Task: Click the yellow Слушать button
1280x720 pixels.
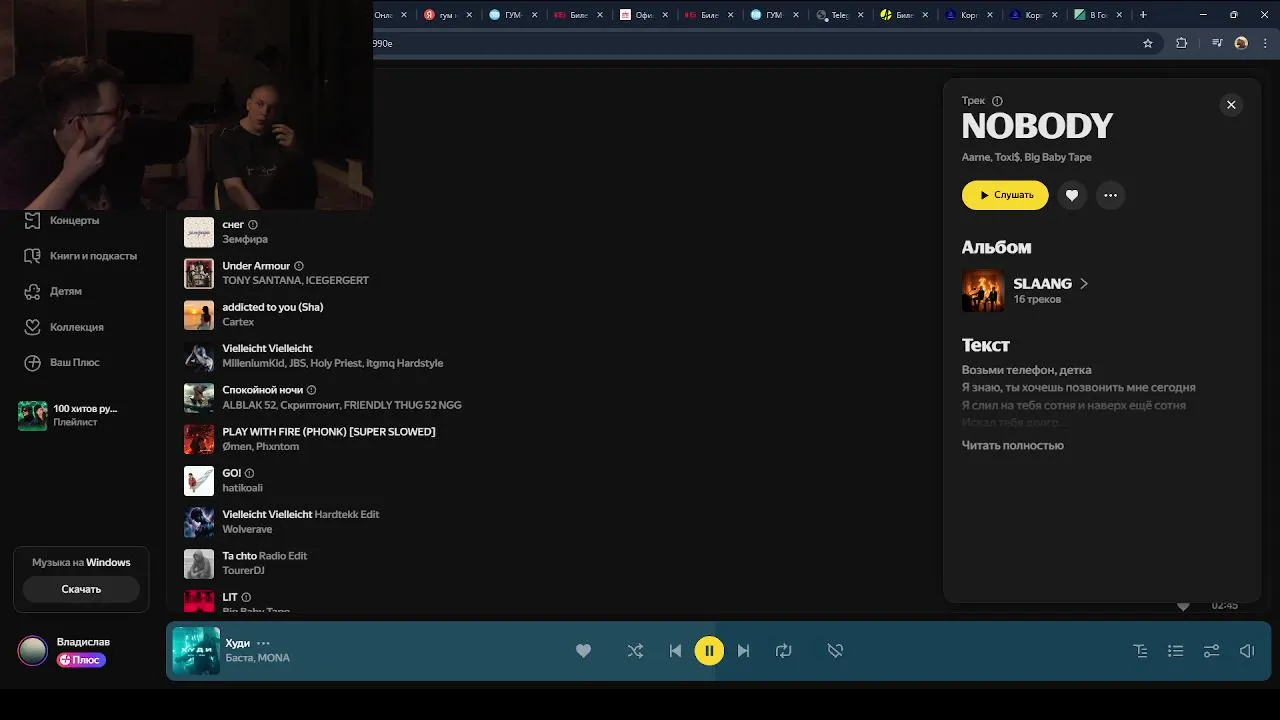Action: click(x=1005, y=195)
